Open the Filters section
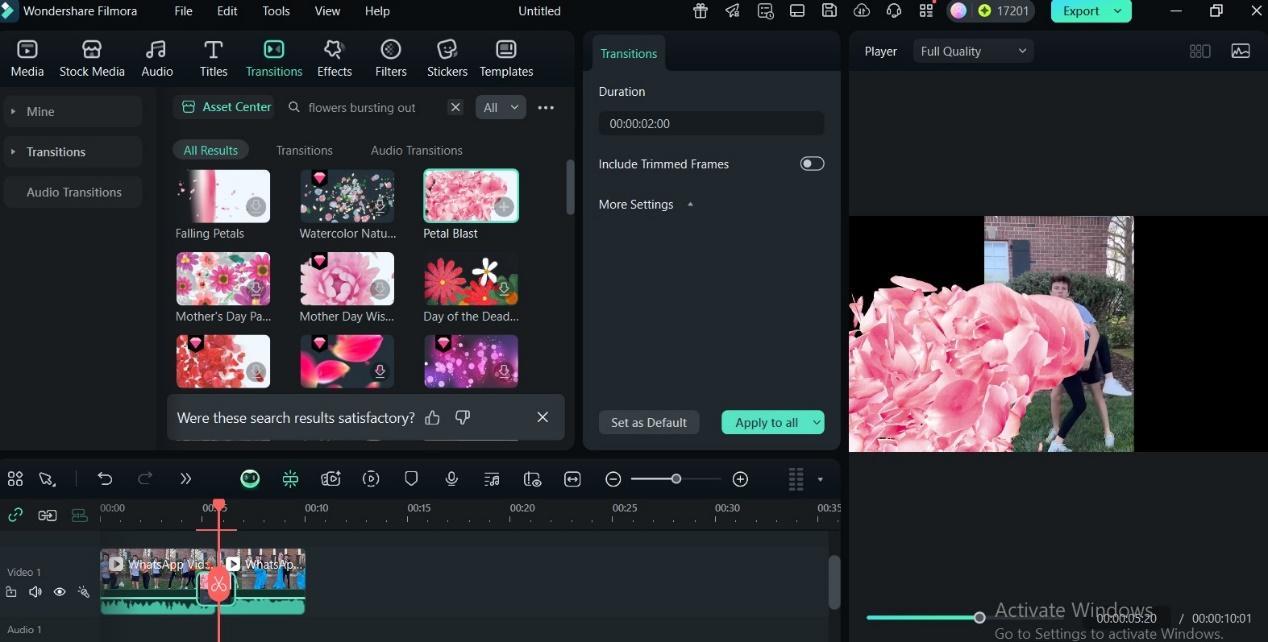Image resolution: width=1268 pixels, height=642 pixels. (391, 58)
